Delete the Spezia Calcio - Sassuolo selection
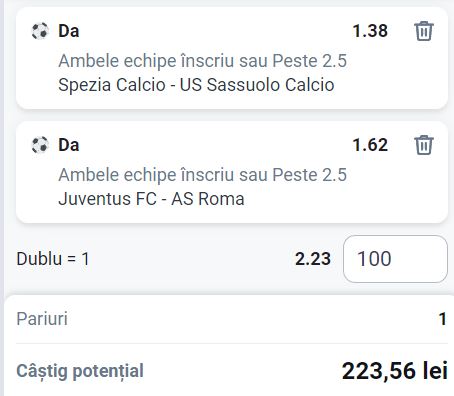The width and height of the screenshot is (454, 396). click(x=424, y=31)
